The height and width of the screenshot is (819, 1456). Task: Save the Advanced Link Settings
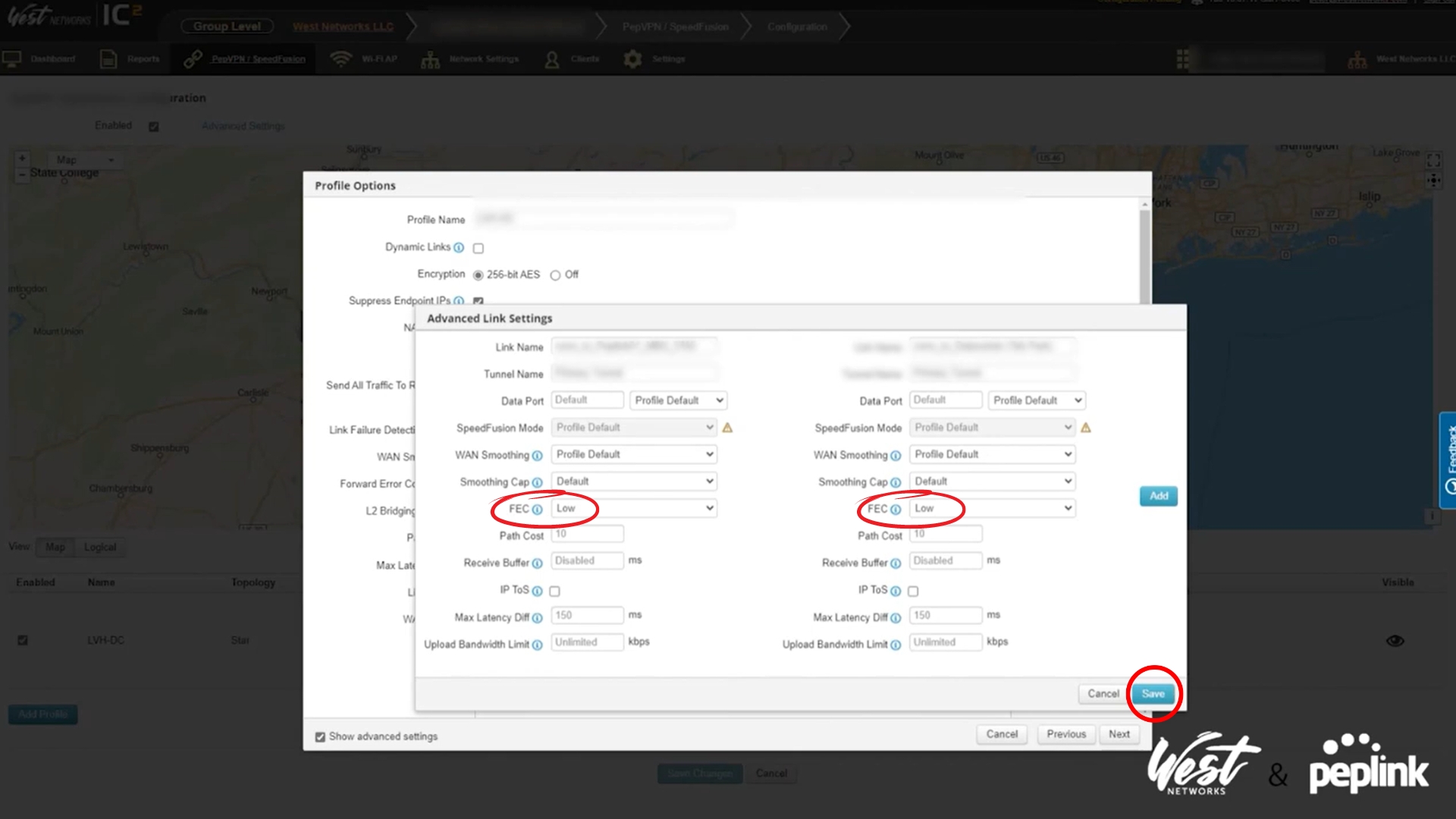1153,694
